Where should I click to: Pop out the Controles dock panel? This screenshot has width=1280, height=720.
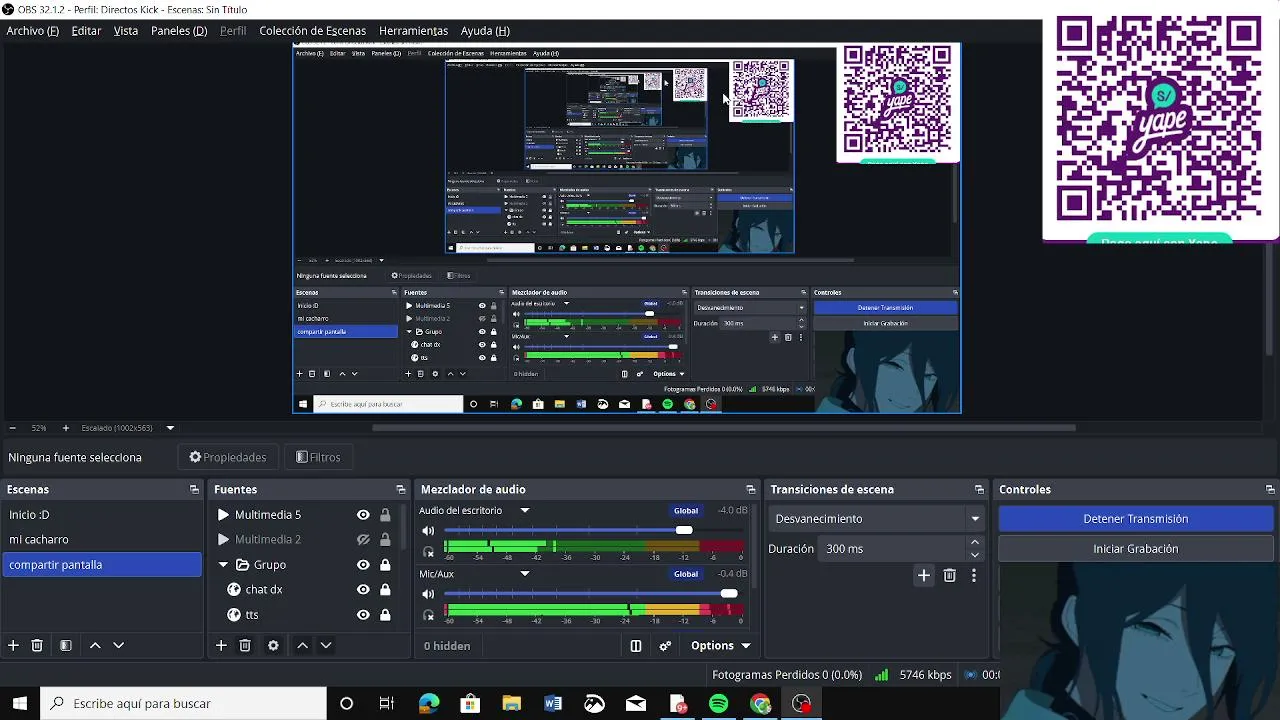1271,490
